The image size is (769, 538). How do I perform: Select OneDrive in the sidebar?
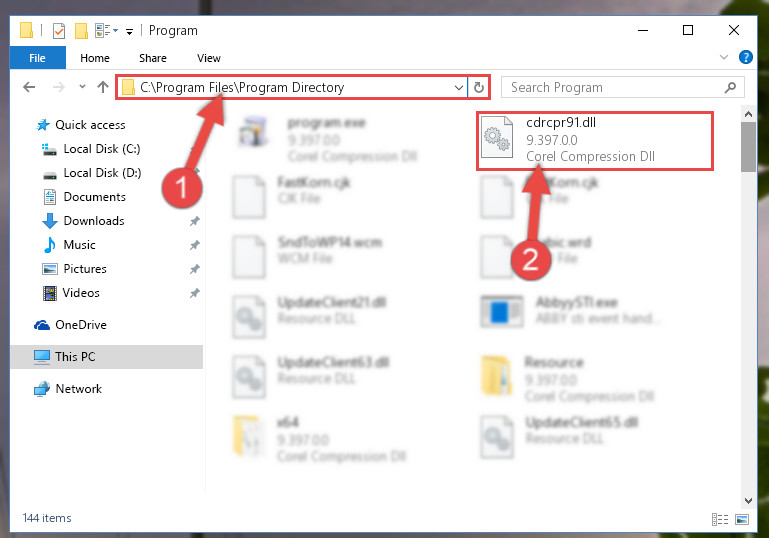click(x=80, y=325)
